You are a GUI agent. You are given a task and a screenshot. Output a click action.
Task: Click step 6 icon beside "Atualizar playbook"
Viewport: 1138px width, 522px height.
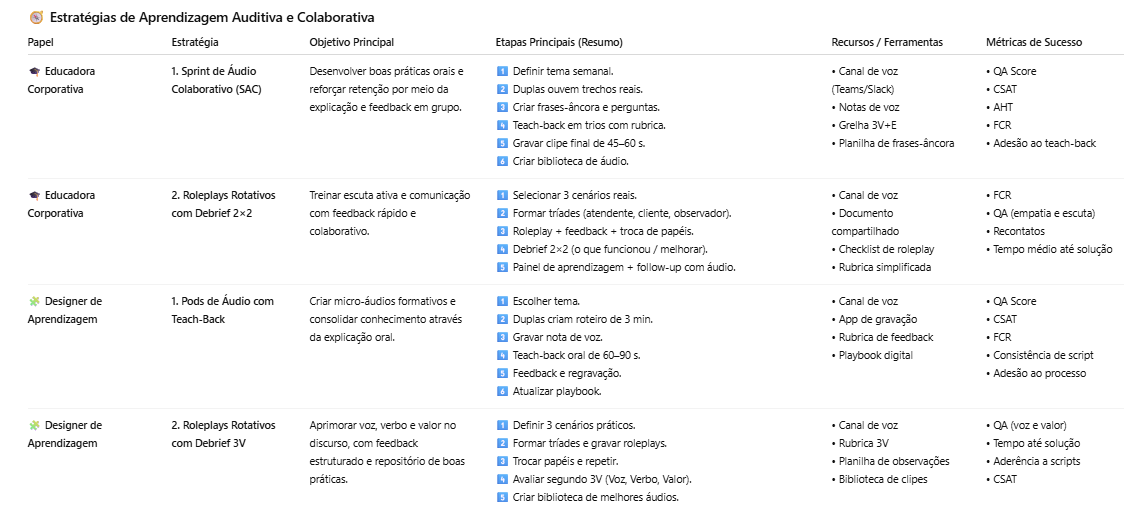502,391
